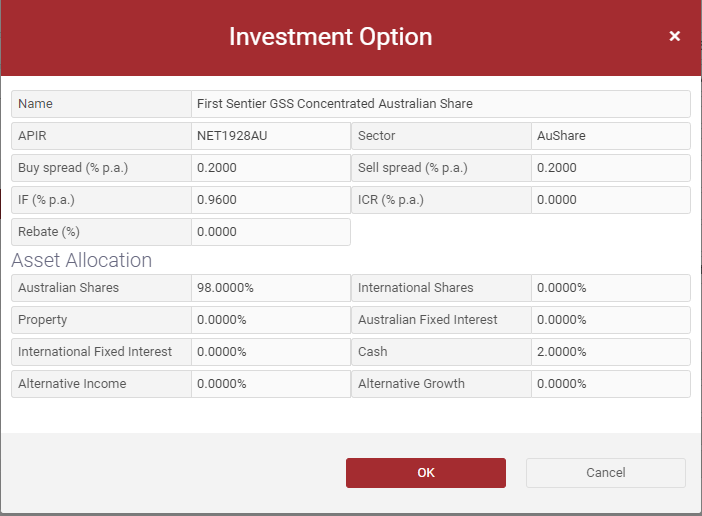
Task: Select the Property allocation value
Action: [271, 320]
